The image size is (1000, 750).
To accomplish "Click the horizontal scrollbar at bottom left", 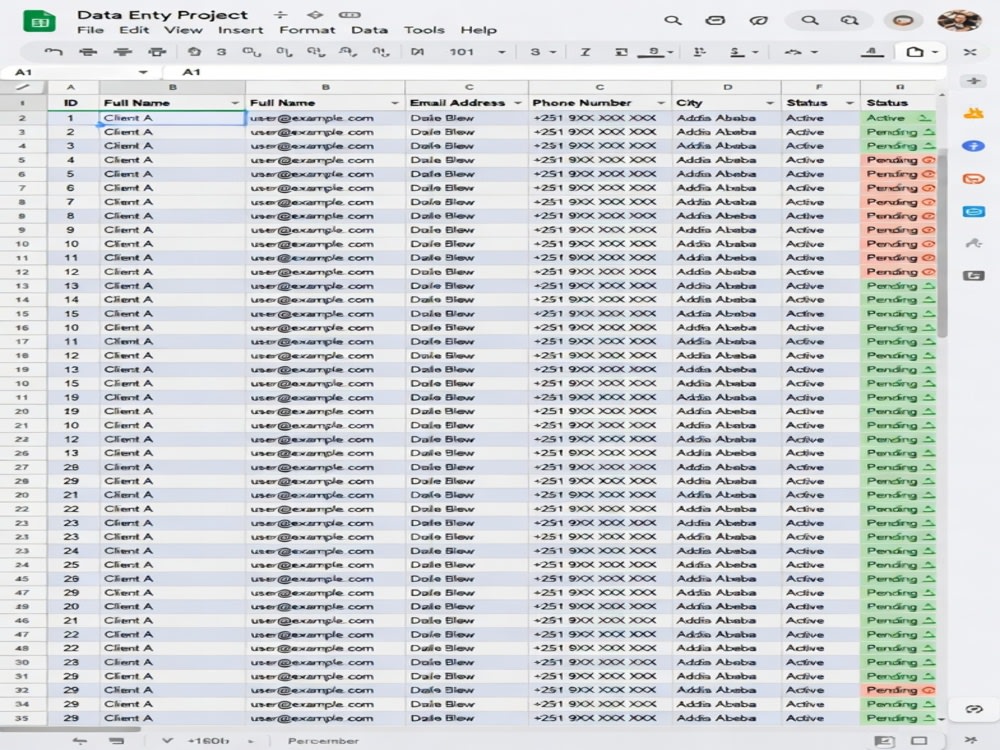I will (70, 728).
